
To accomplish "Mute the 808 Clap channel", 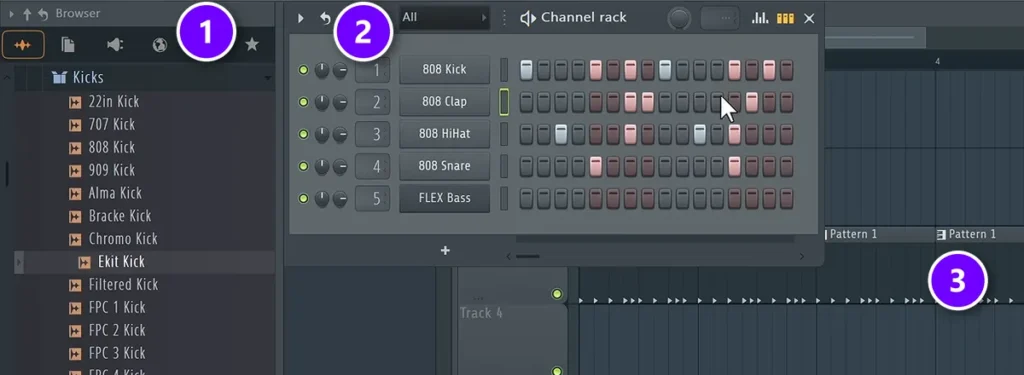I will 303,102.
